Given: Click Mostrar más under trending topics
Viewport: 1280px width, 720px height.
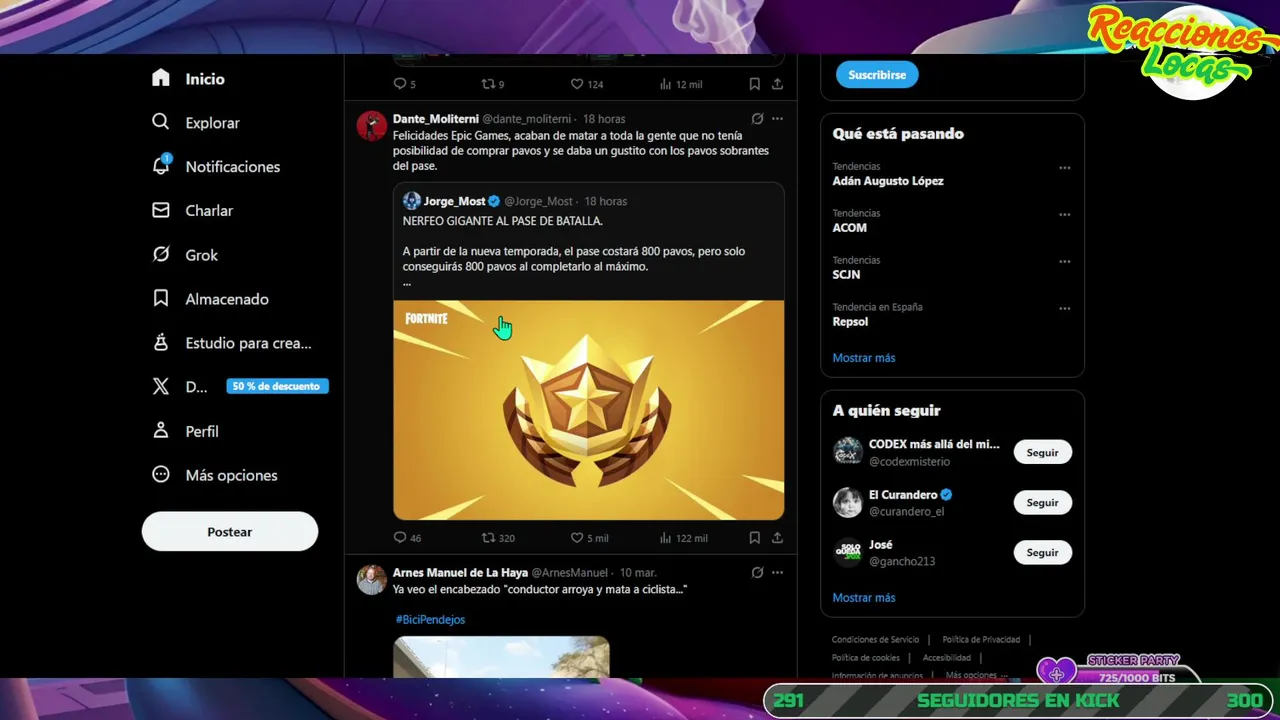Looking at the screenshot, I should pyautogui.click(x=864, y=358).
